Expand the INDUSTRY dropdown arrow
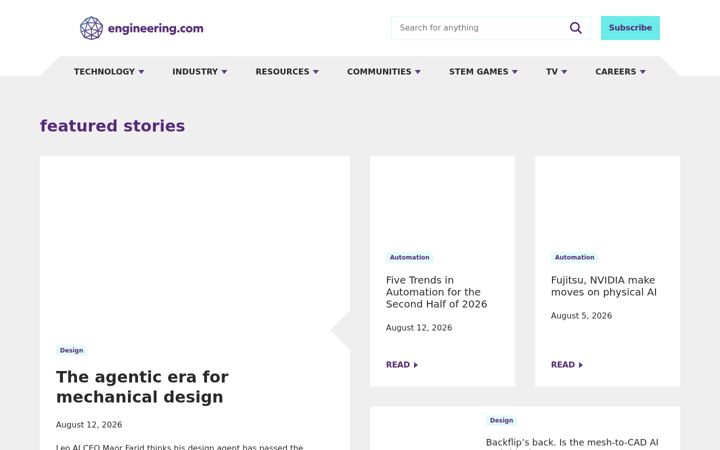The image size is (720, 450). tap(224, 72)
